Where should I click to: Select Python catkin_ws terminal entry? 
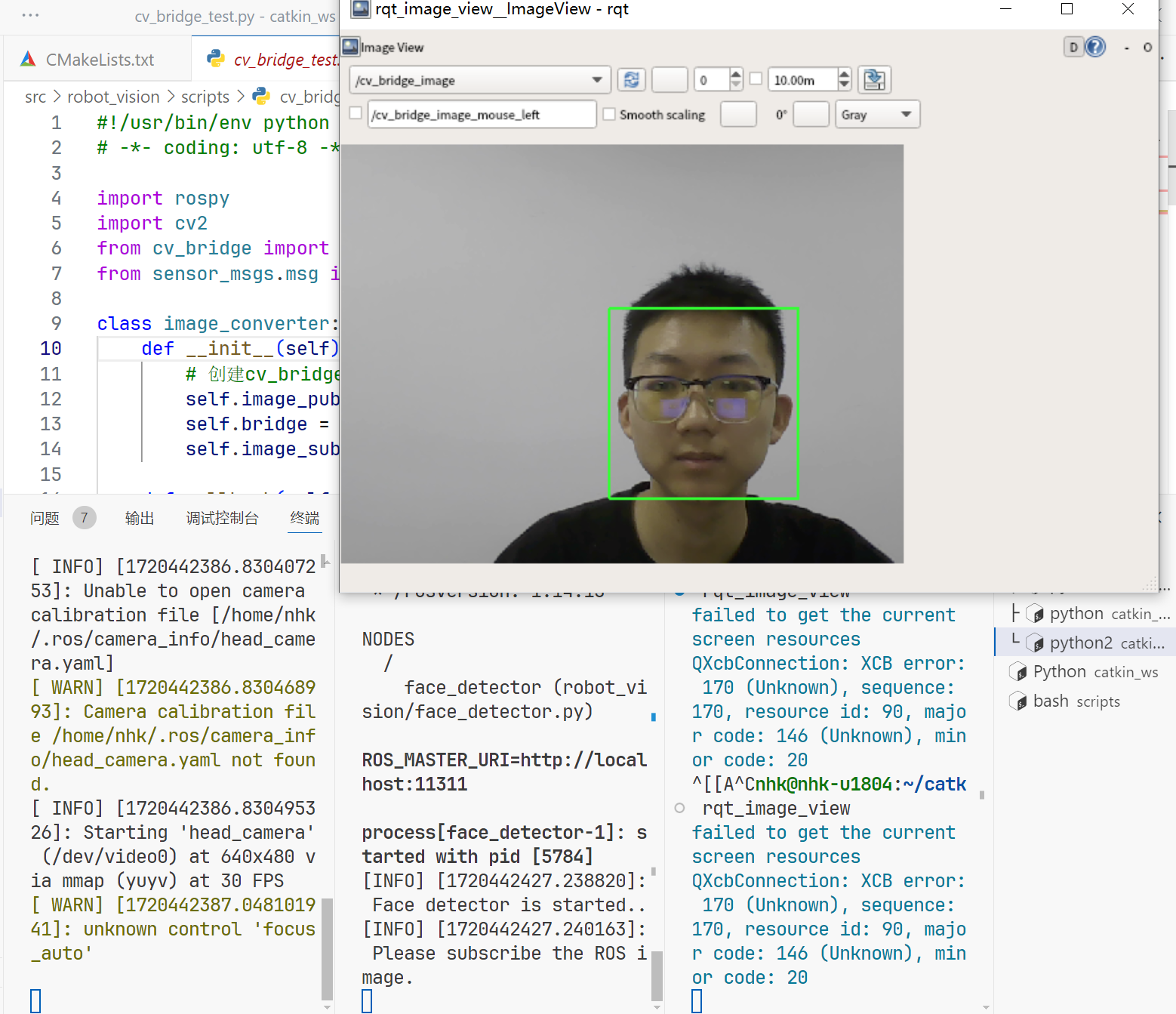coord(1085,672)
